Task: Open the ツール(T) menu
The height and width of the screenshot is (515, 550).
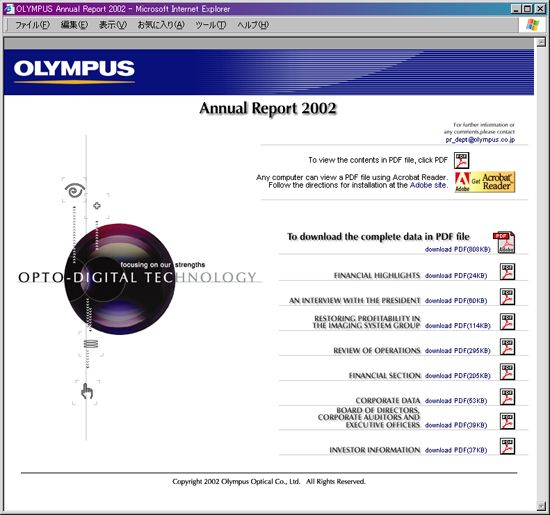Action: (211, 25)
